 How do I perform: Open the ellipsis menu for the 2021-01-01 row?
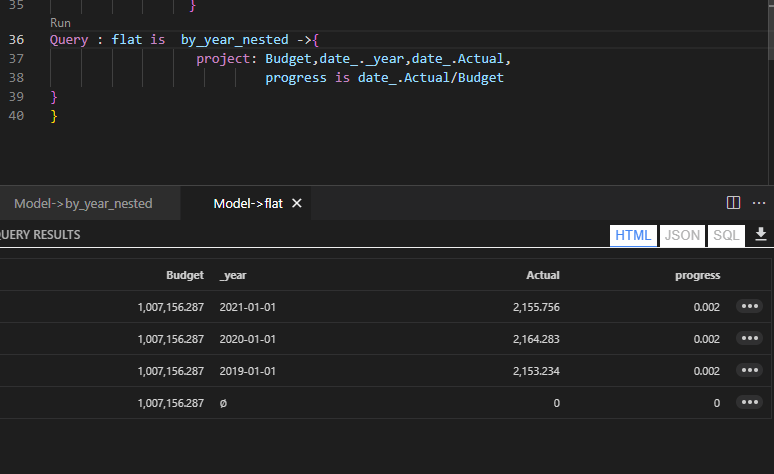749,307
